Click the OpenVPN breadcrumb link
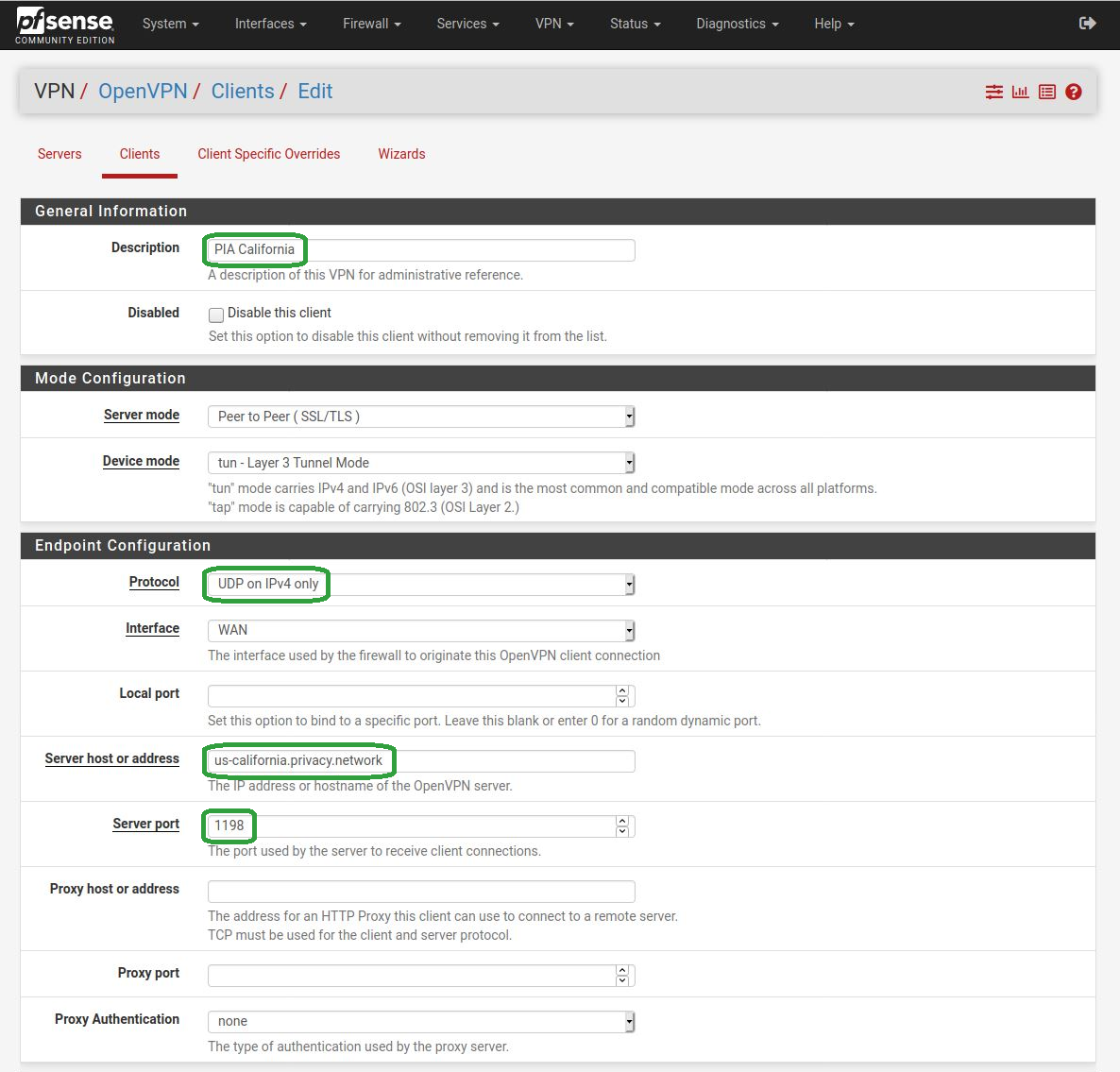Viewport: 1120px width, 1072px height. coord(143,92)
